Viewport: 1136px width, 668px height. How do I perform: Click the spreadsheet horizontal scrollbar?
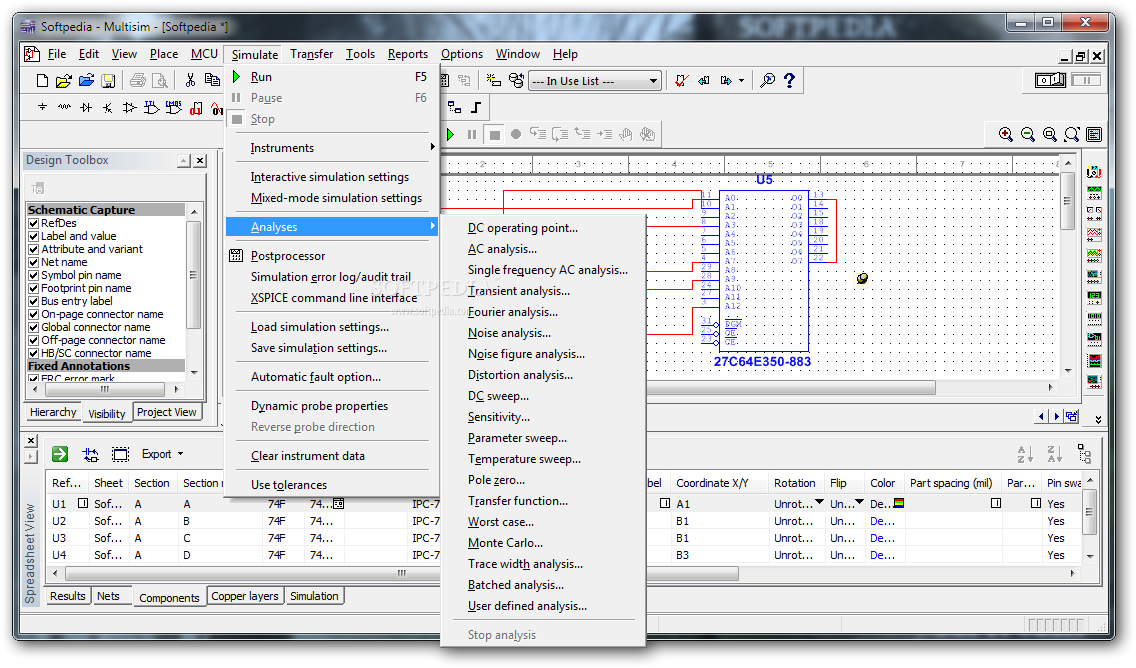click(402, 573)
